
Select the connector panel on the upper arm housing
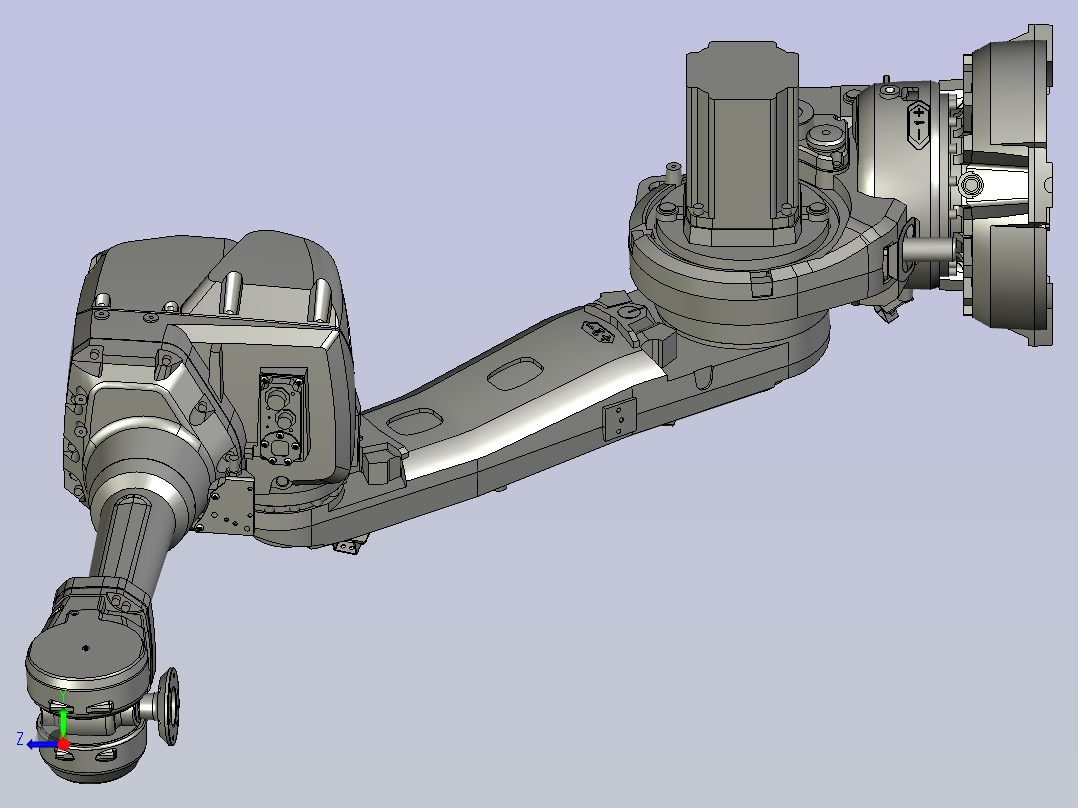click(x=282, y=418)
